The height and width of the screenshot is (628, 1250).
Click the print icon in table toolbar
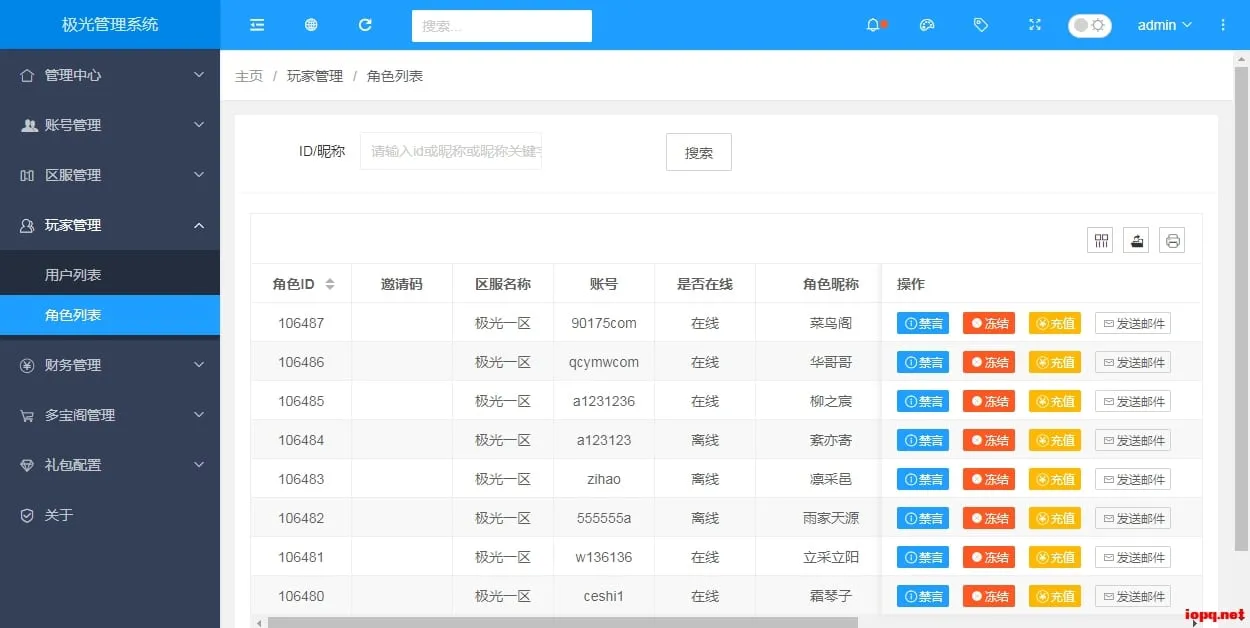tap(1173, 240)
